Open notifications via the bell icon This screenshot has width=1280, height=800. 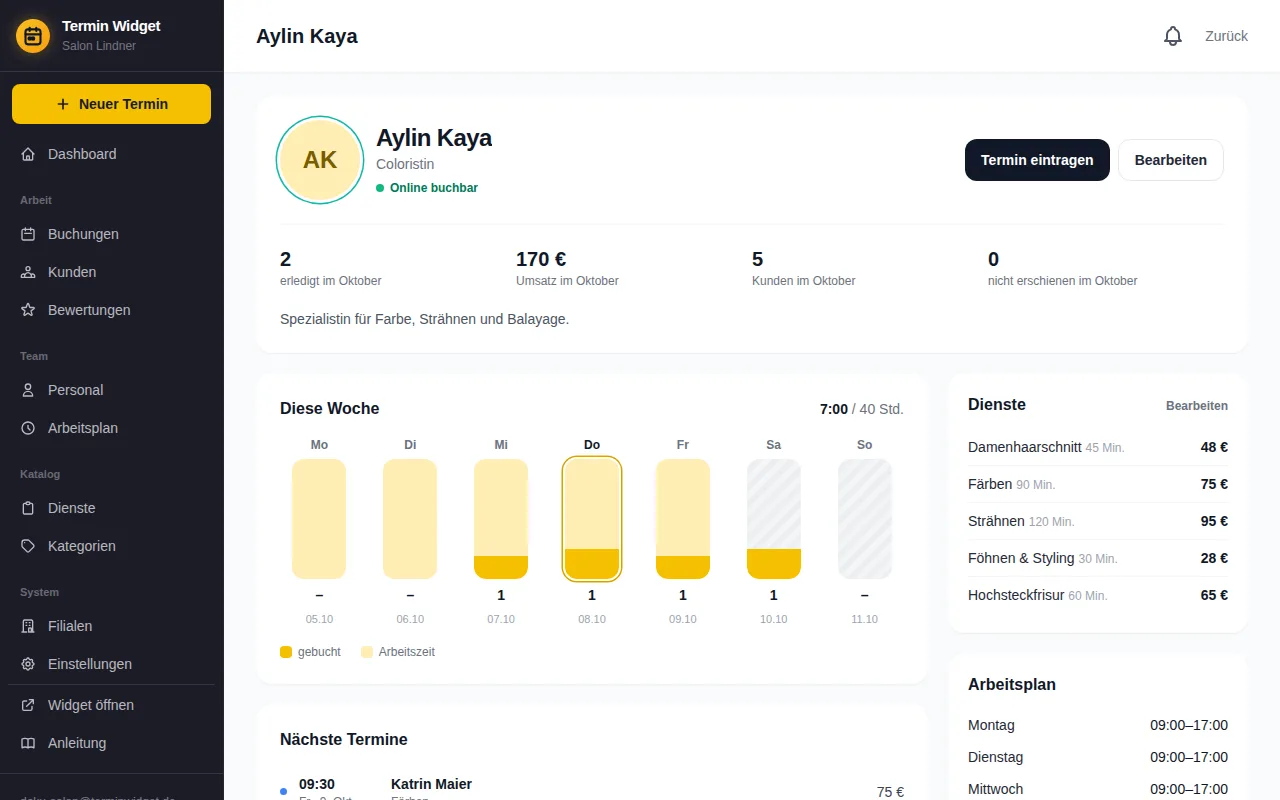point(1173,36)
